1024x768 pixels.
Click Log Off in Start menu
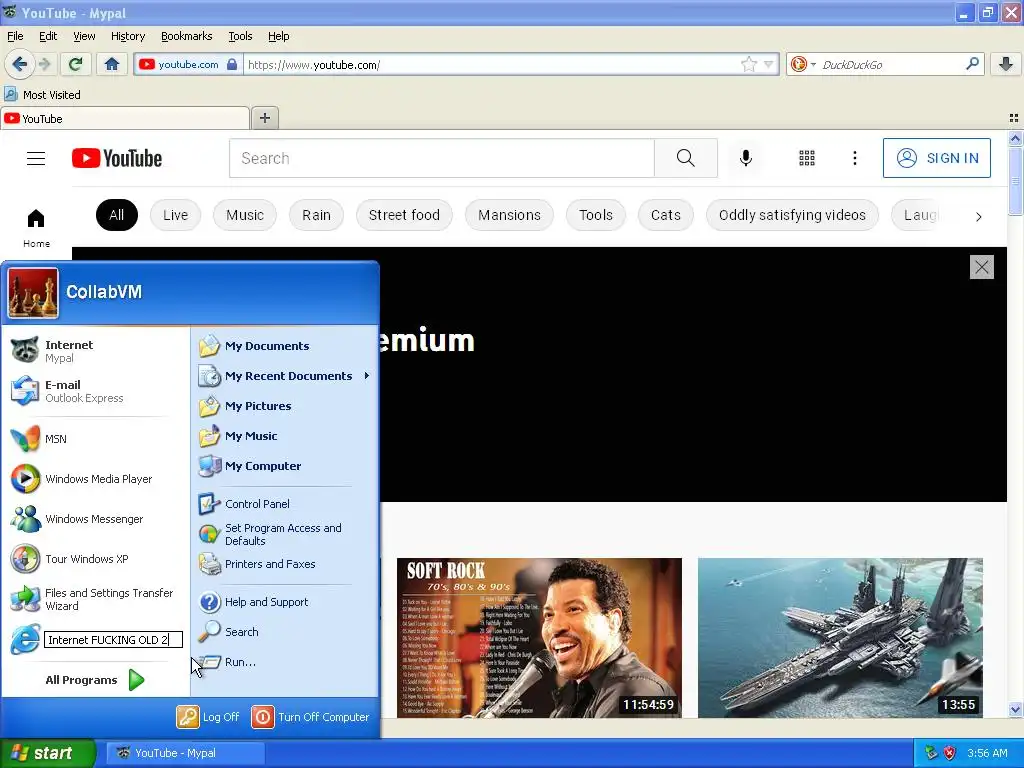coord(208,716)
